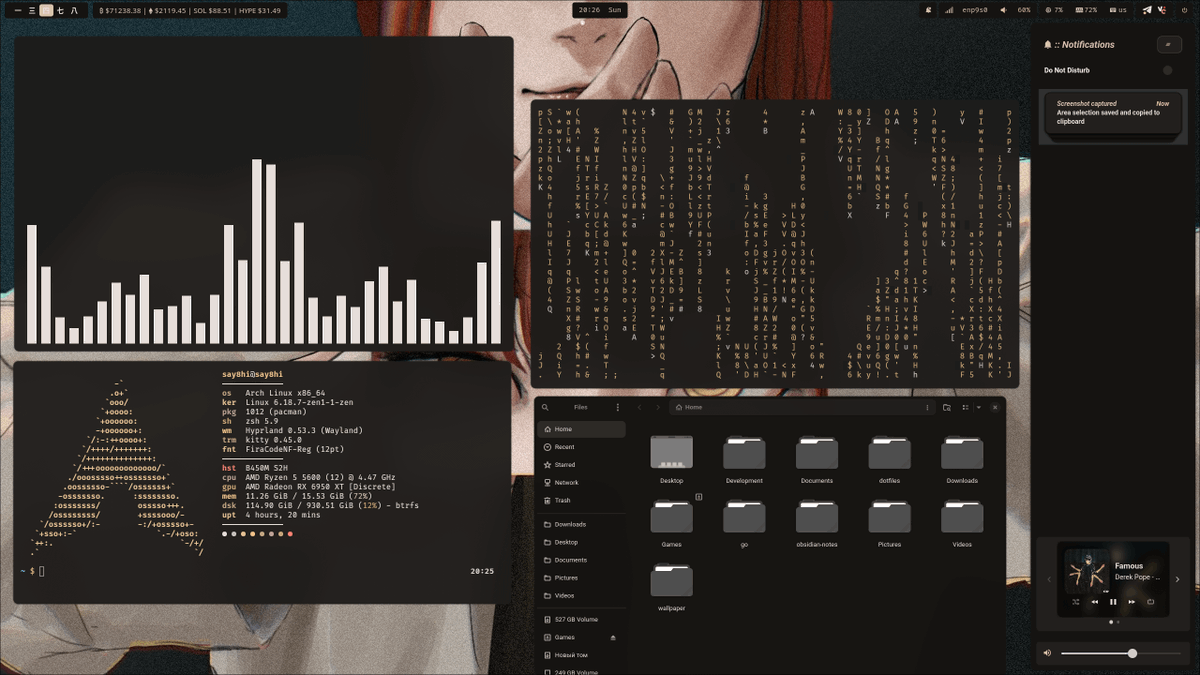Open search in the Files window

point(546,407)
